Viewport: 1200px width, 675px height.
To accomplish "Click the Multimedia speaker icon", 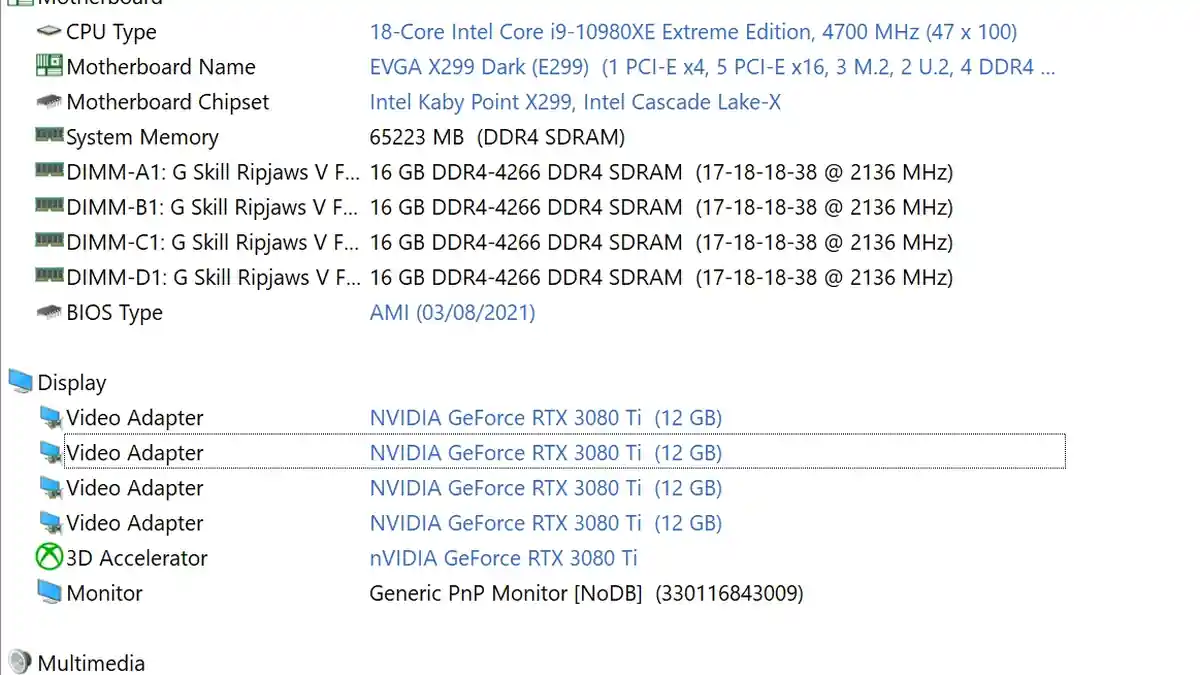I will pos(20,662).
